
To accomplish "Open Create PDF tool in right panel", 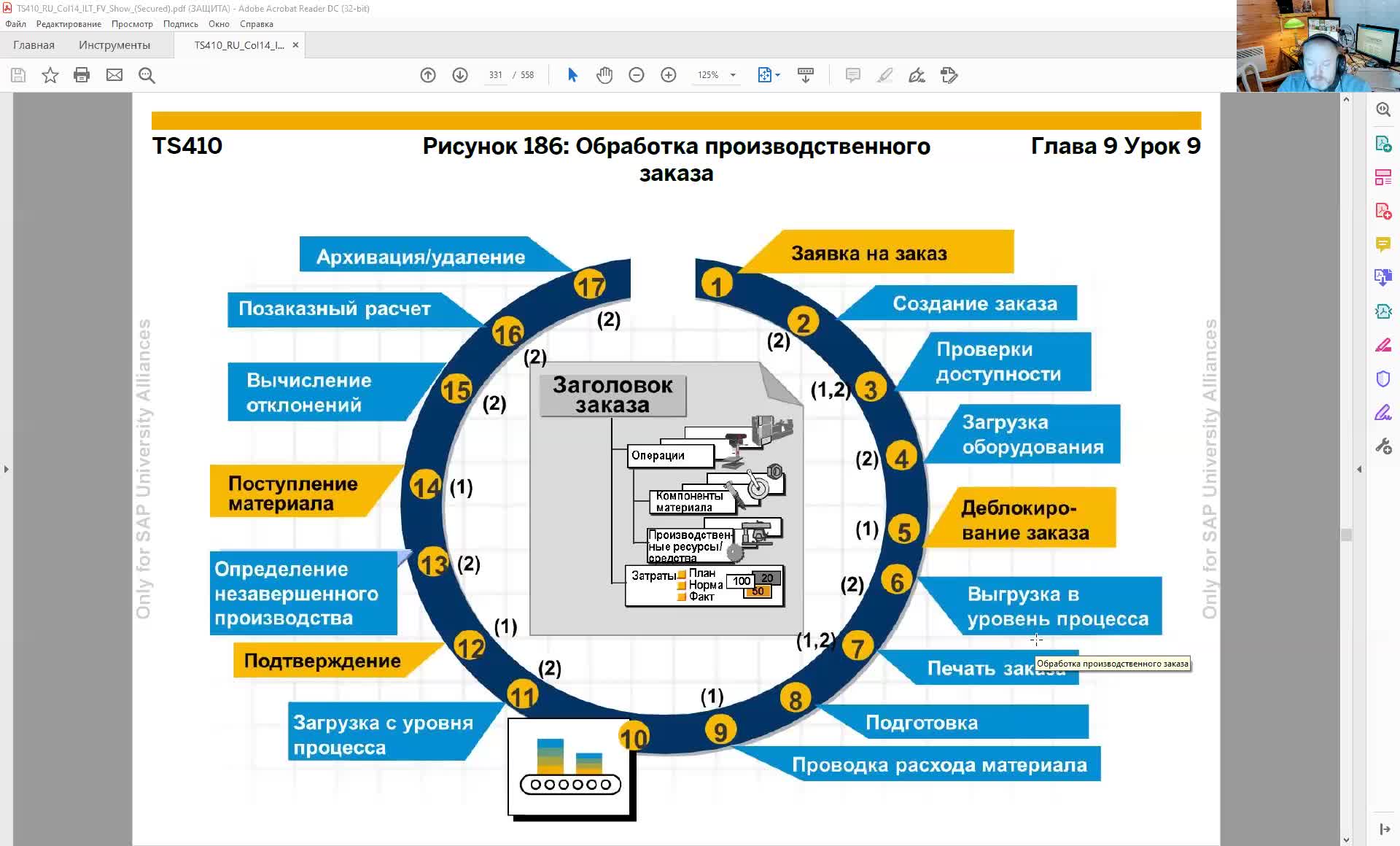I will [x=1383, y=211].
